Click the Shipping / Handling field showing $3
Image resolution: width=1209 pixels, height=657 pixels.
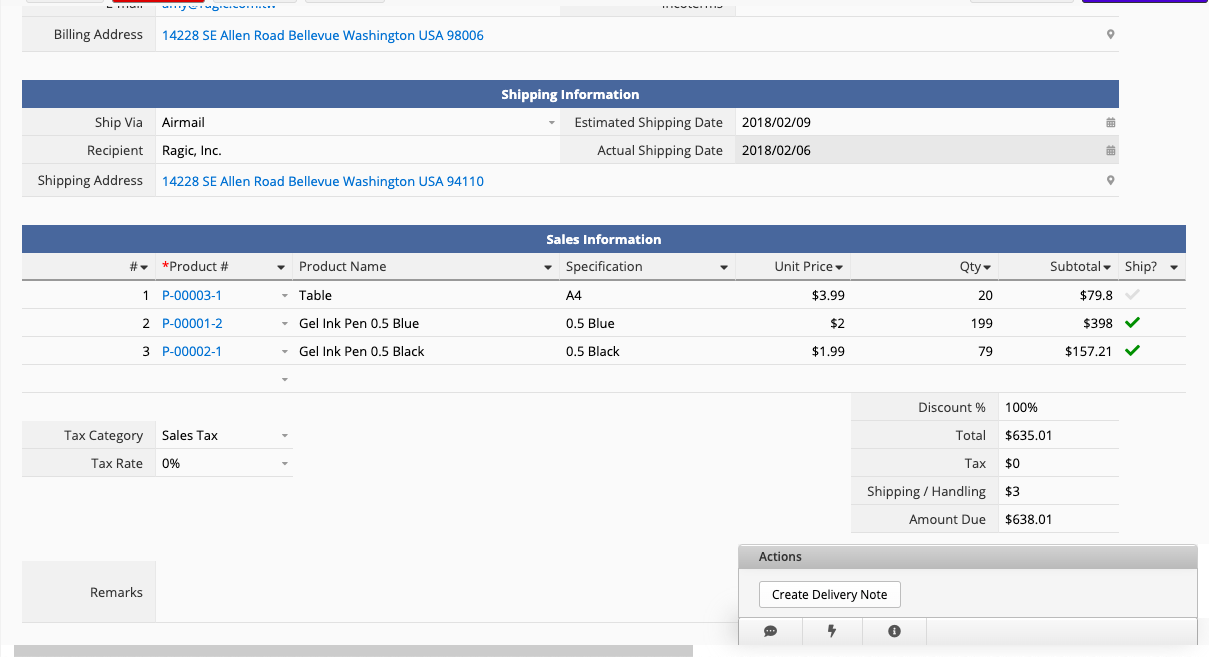tap(1058, 492)
